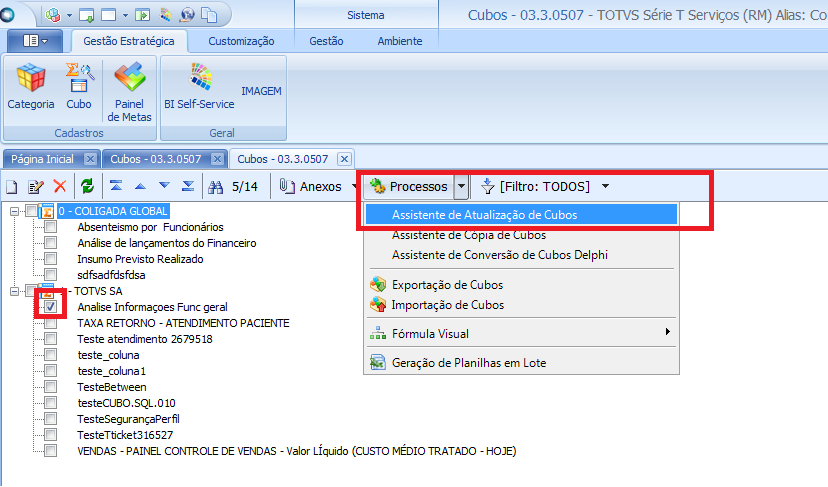Refresh the list with green arrows icon
Screen dimensions: 828x487
click(87, 186)
